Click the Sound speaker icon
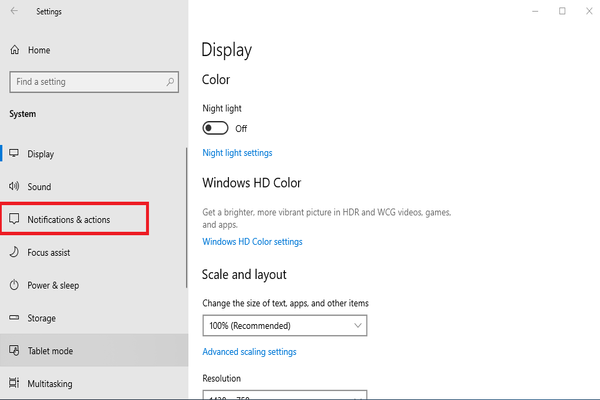This screenshot has width=600, height=400. (x=14, y=186)
